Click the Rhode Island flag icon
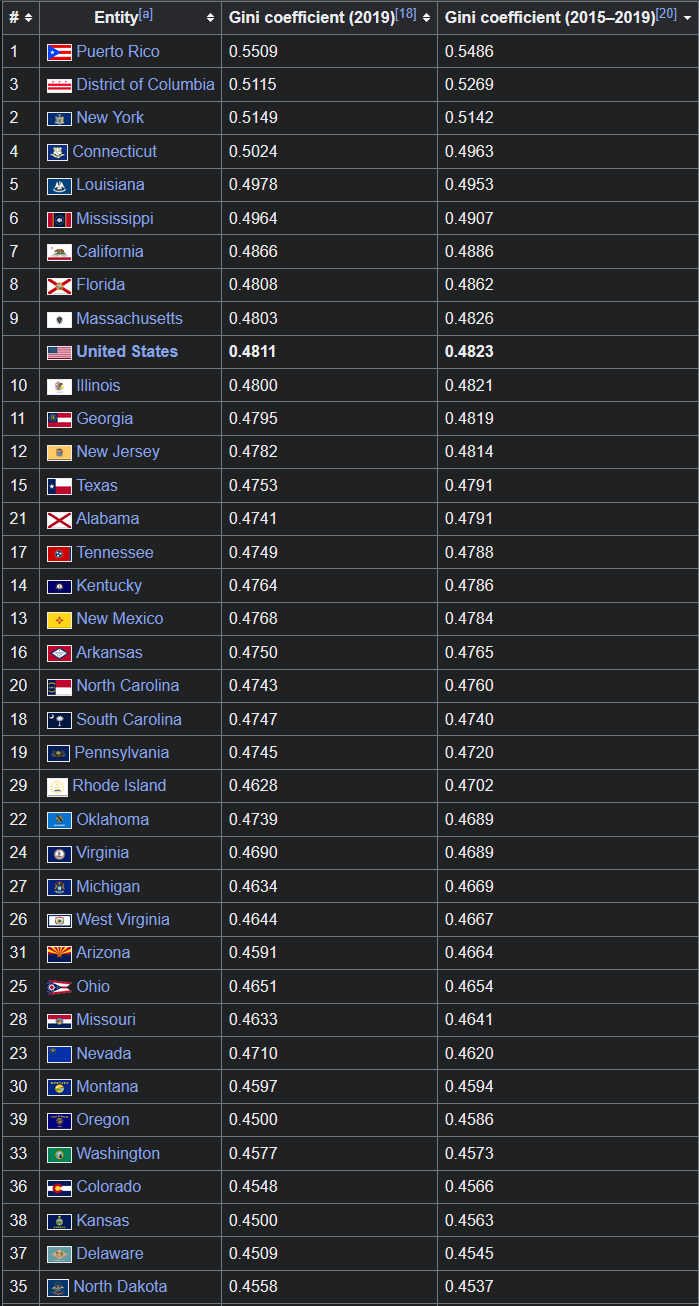 point(57,787)
